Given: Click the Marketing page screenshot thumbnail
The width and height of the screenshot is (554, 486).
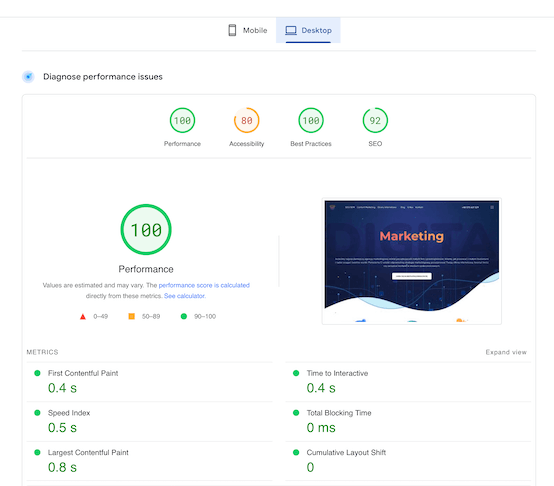Looking at the screenshot, I should point(412,261).
